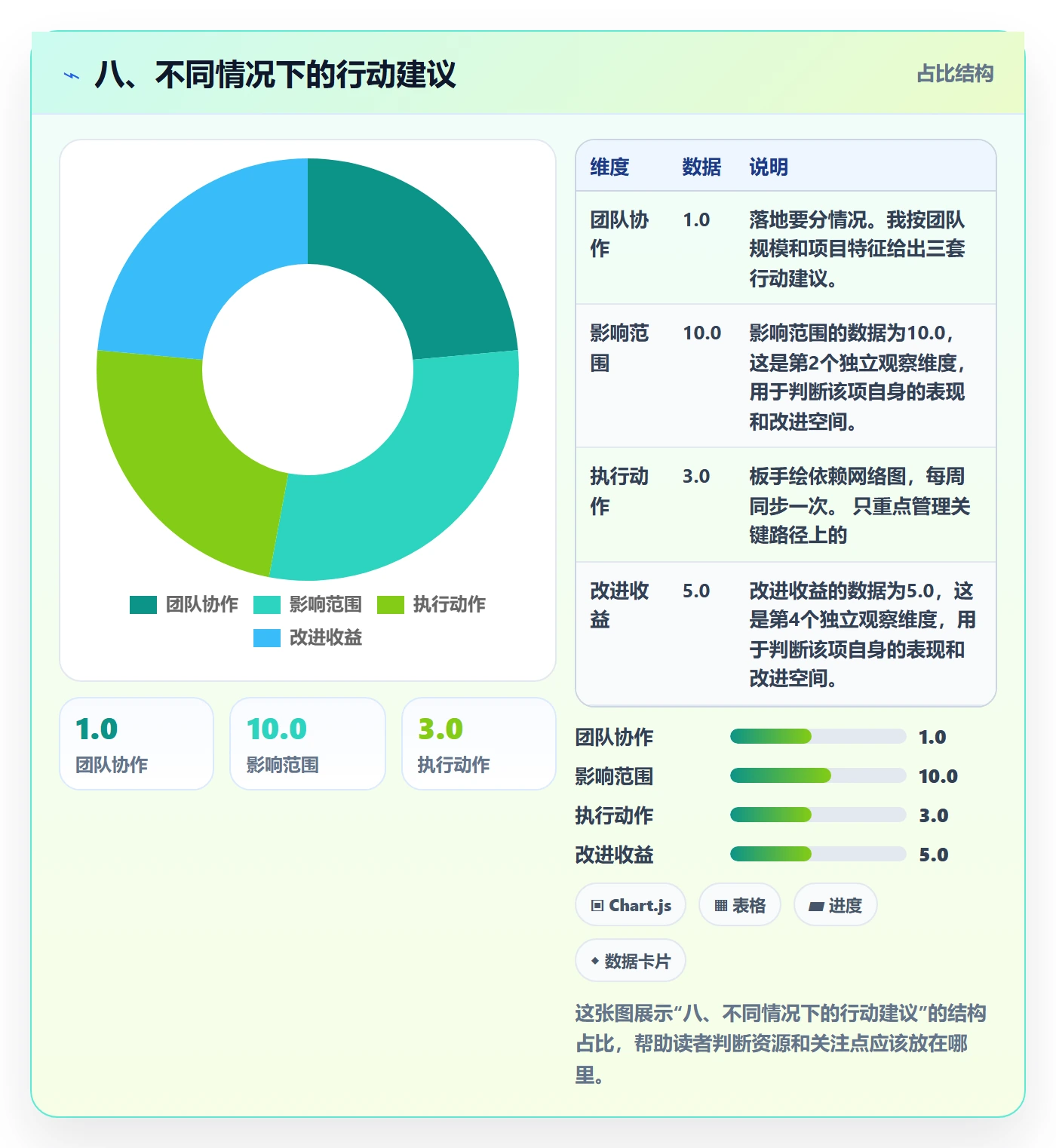Click the 10.0 value beside 影响范围 progress bar
1056x1148 pixels.
coord(938,776)
